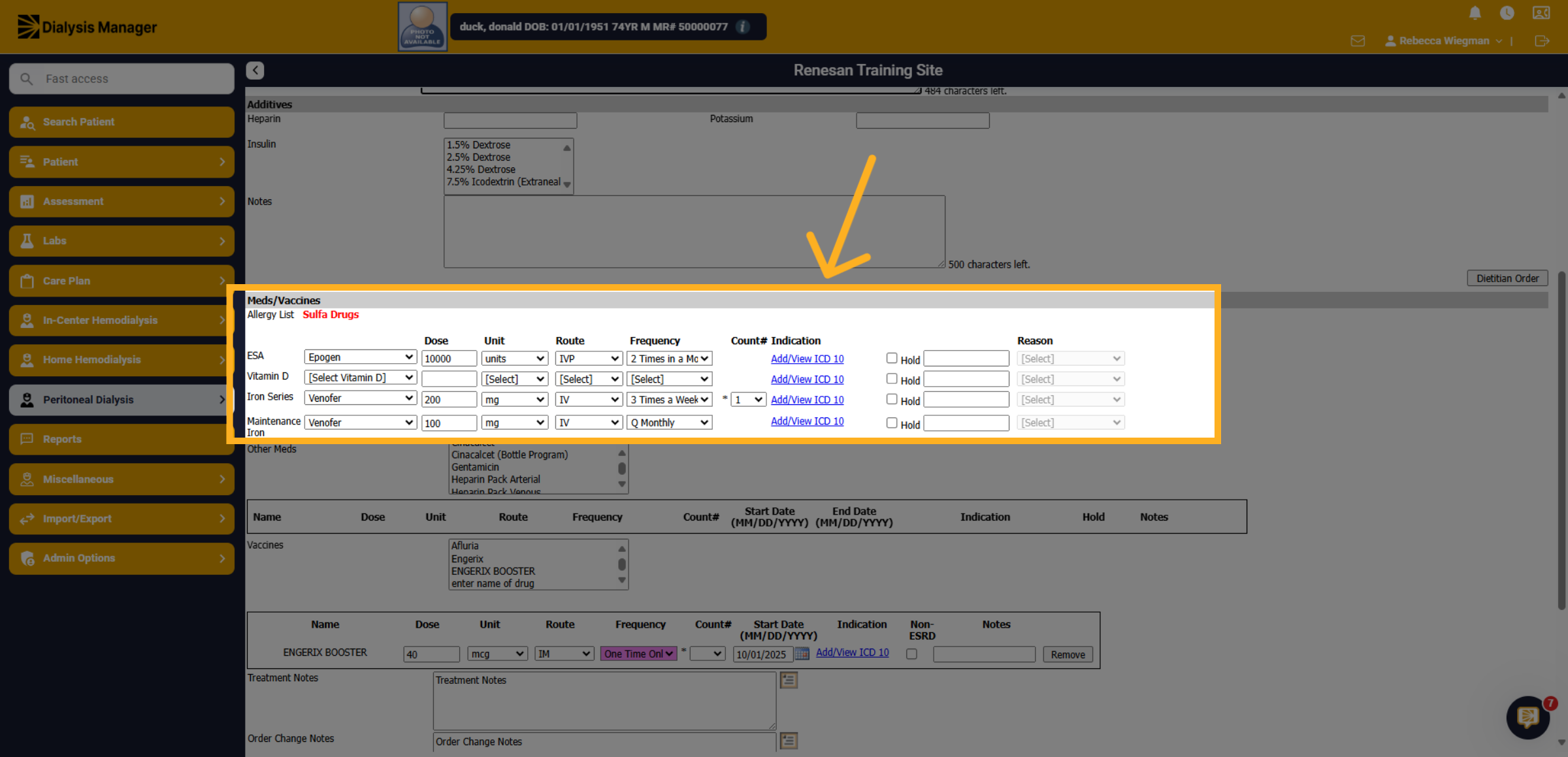Image resolution: width=1568 pixels, height=757 pixels.
Task: Enable Non-ESRD checkbox for ENGERIX BOOSTER
Action: (911, 654)
